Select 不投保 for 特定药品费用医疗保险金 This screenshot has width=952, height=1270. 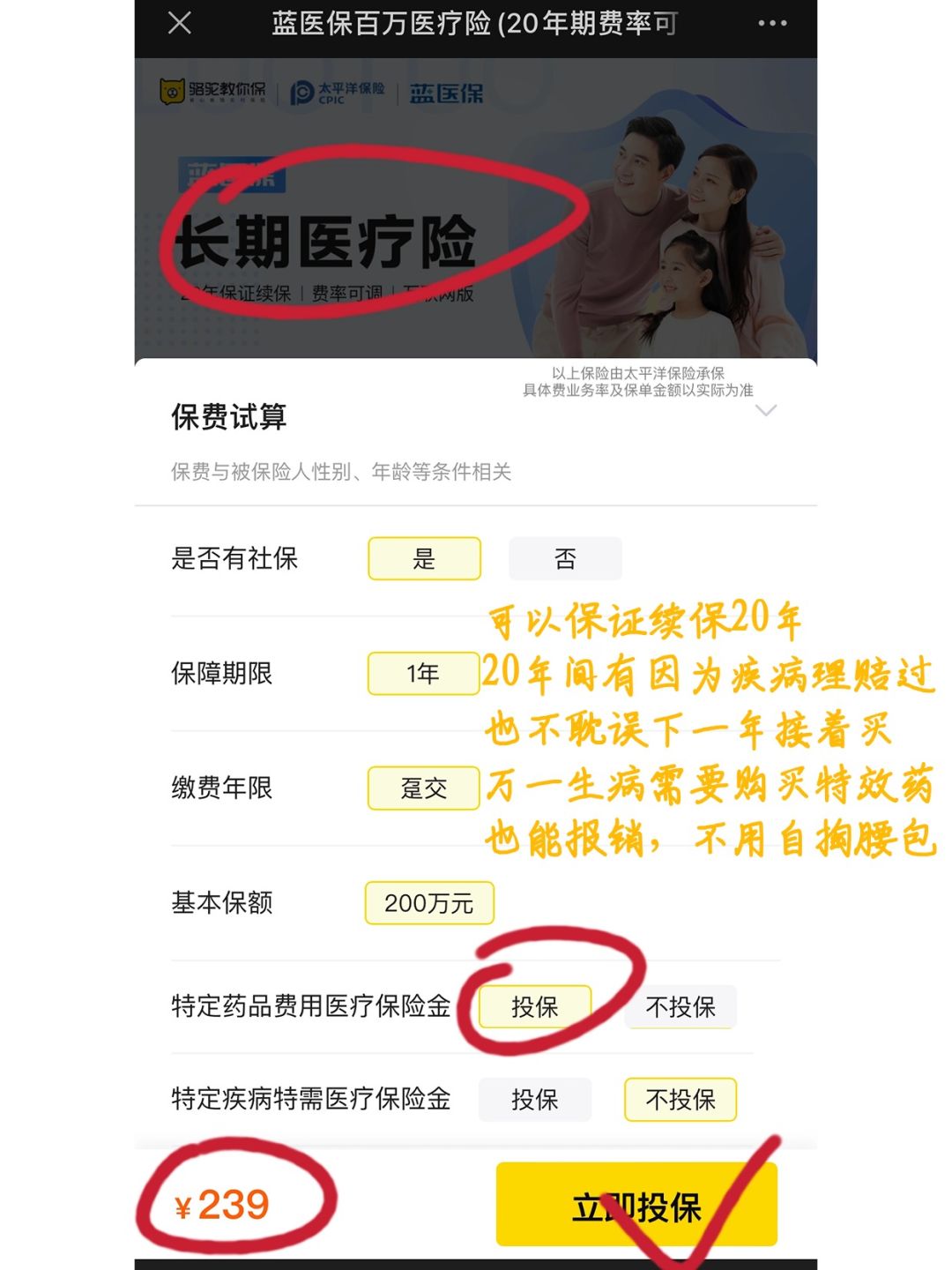681,1006
